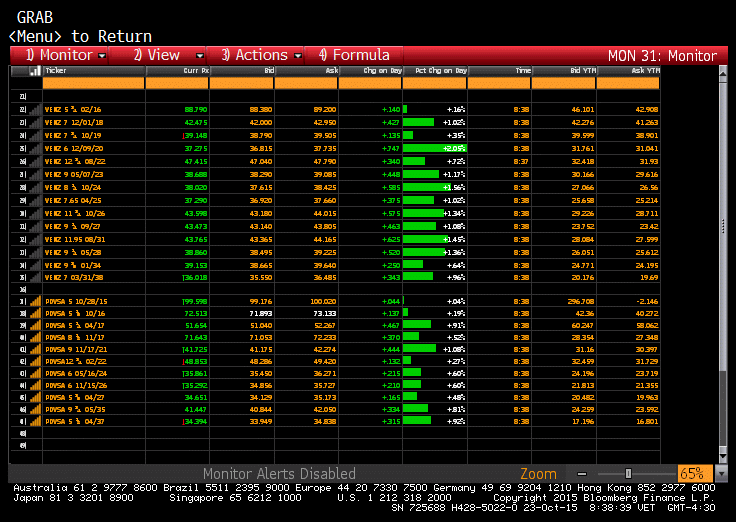Sort by the Ticker column header
The width and height of the screenshot is (736, 522).
[93, 71]
